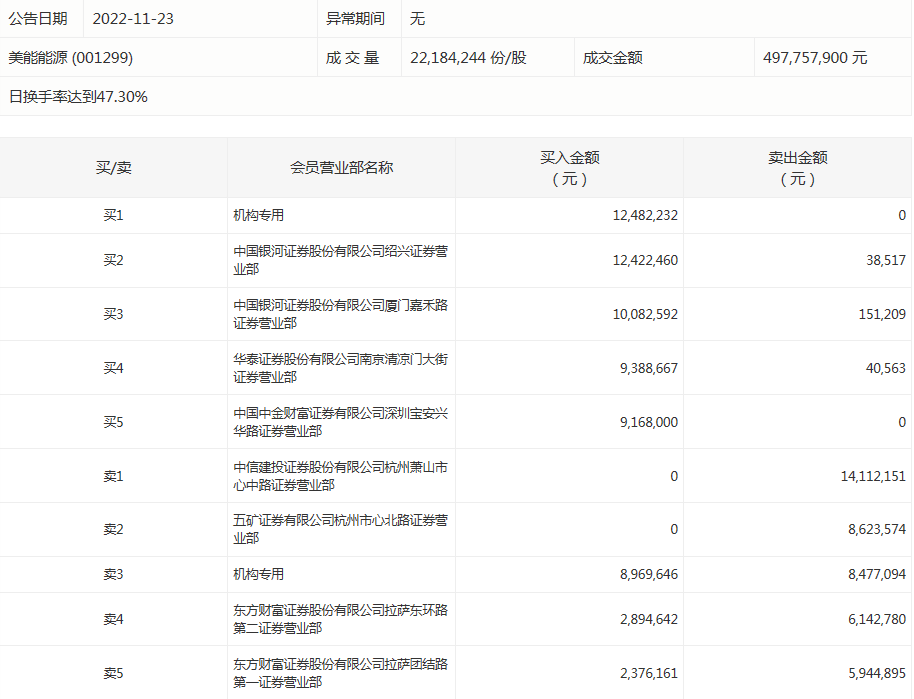
Task: Select 华泰证券南京清凉门大街营业部 entry
Action: tap(340, 368)
